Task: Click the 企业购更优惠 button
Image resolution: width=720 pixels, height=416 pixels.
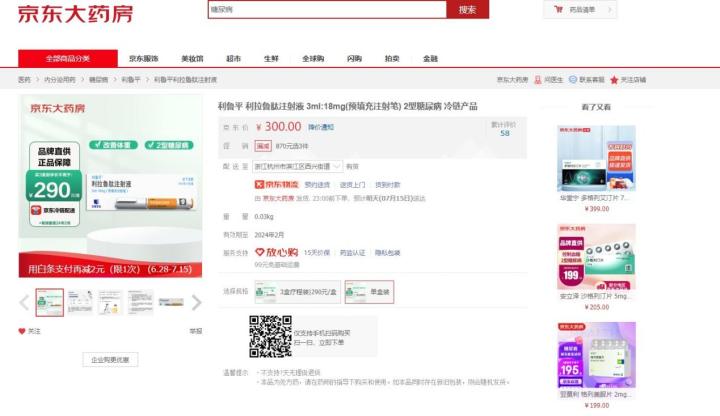Action: click(110, 360)
